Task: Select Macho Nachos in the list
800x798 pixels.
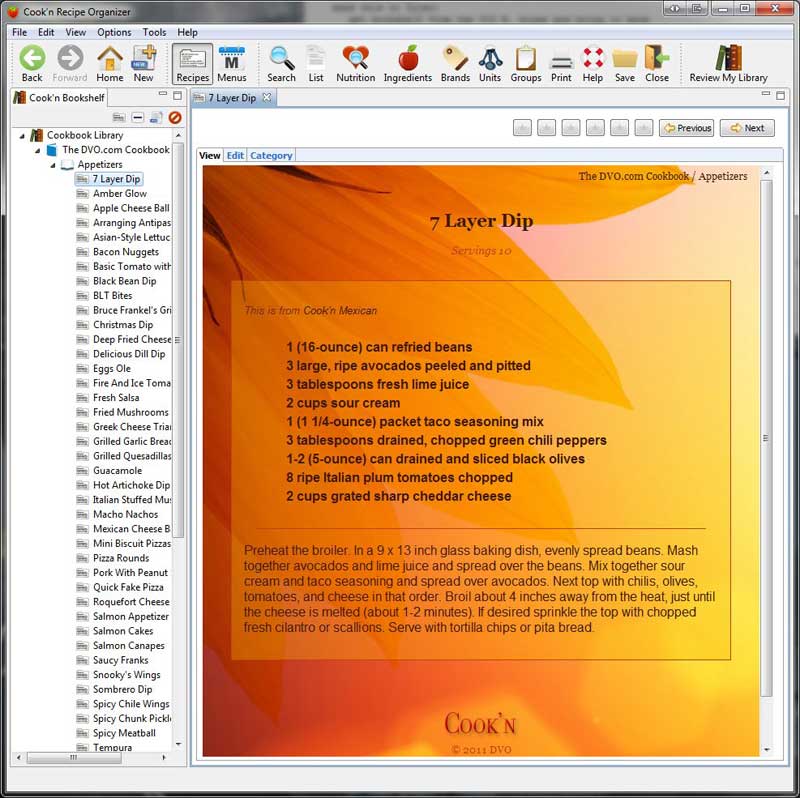Action: (x=126, y=514)
